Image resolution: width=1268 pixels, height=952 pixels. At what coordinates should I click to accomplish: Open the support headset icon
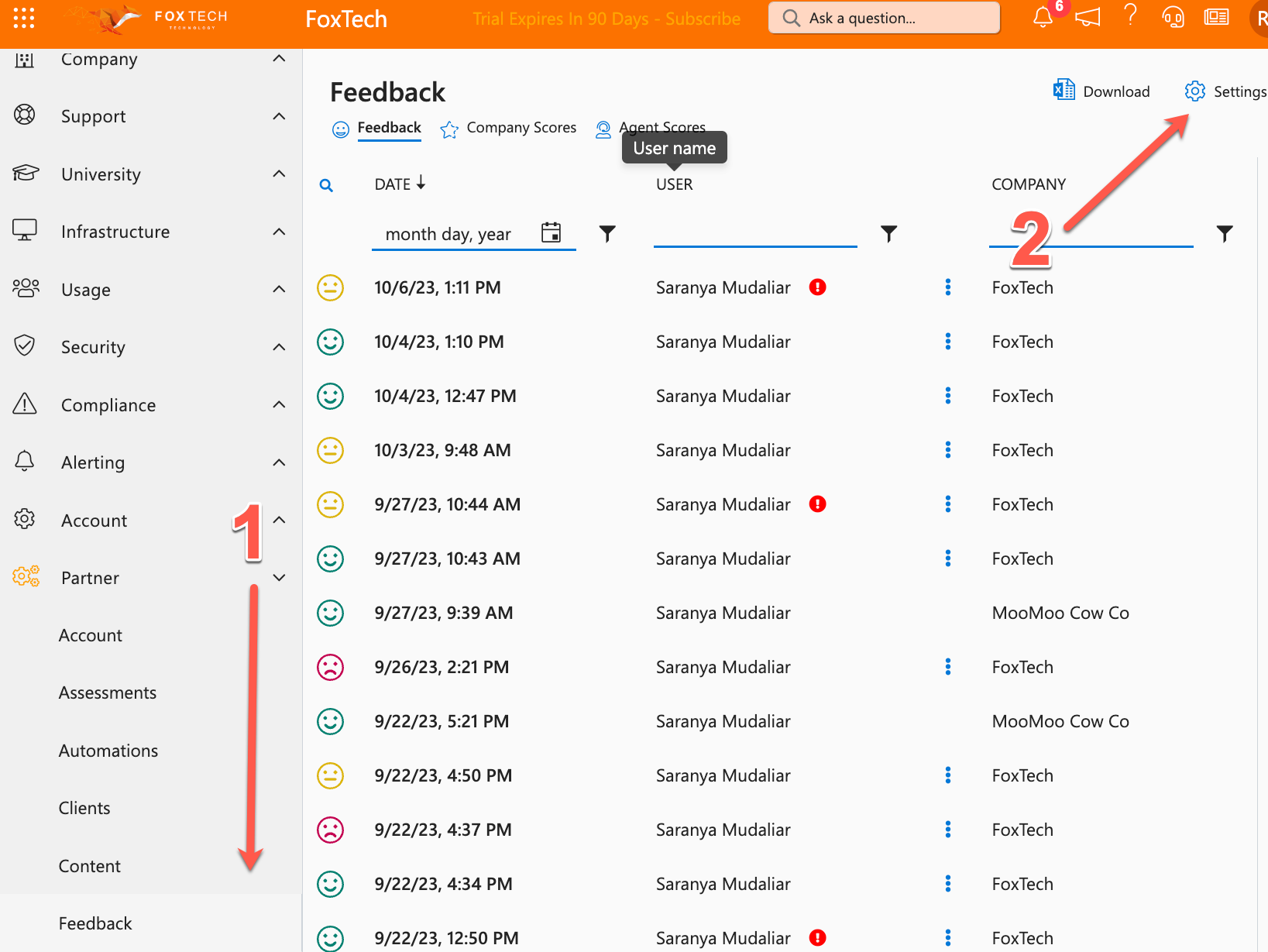[x=1173, y=17]
